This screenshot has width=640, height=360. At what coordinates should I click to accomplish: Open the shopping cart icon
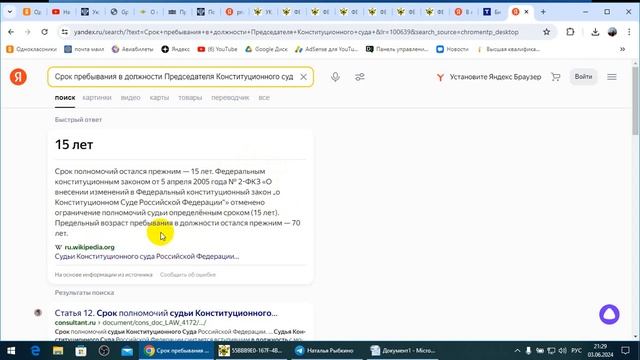pos(556,77)
